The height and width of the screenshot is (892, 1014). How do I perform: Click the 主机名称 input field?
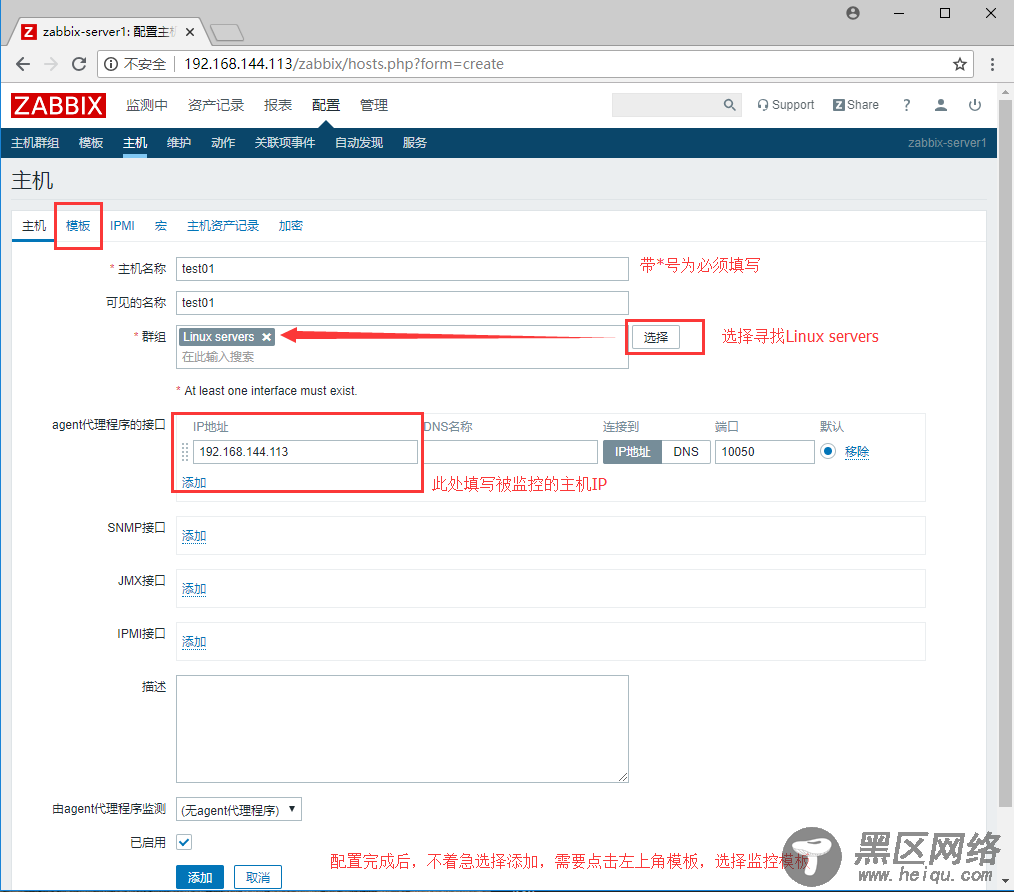[402, 269]
